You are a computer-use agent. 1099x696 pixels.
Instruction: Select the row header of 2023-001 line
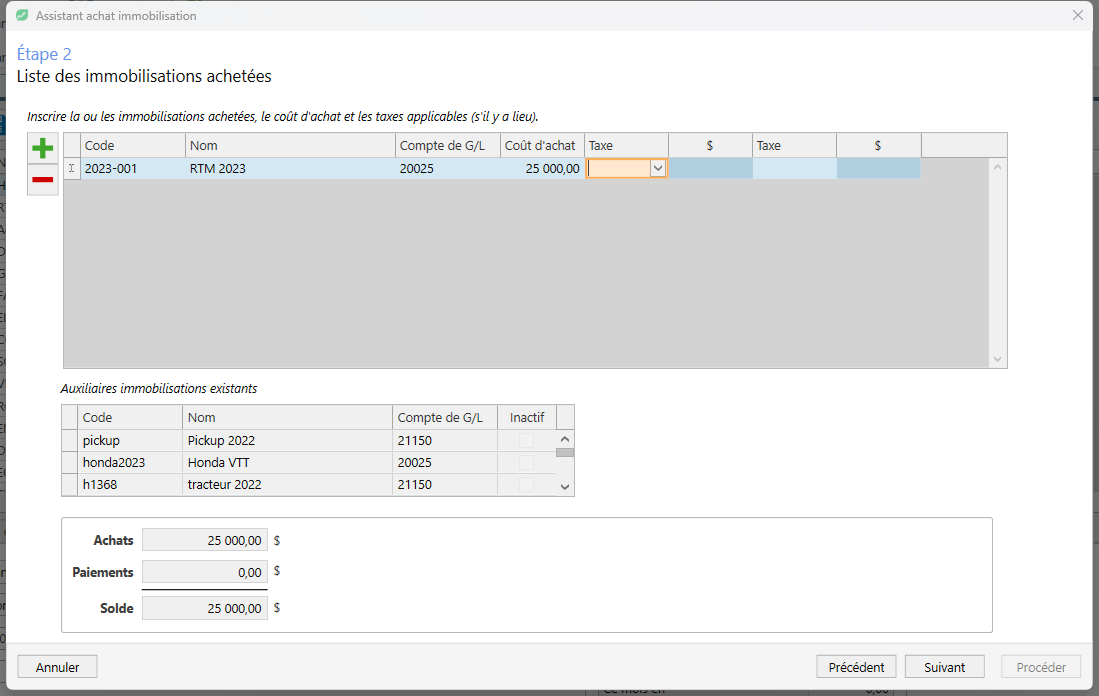click(71, 168)
